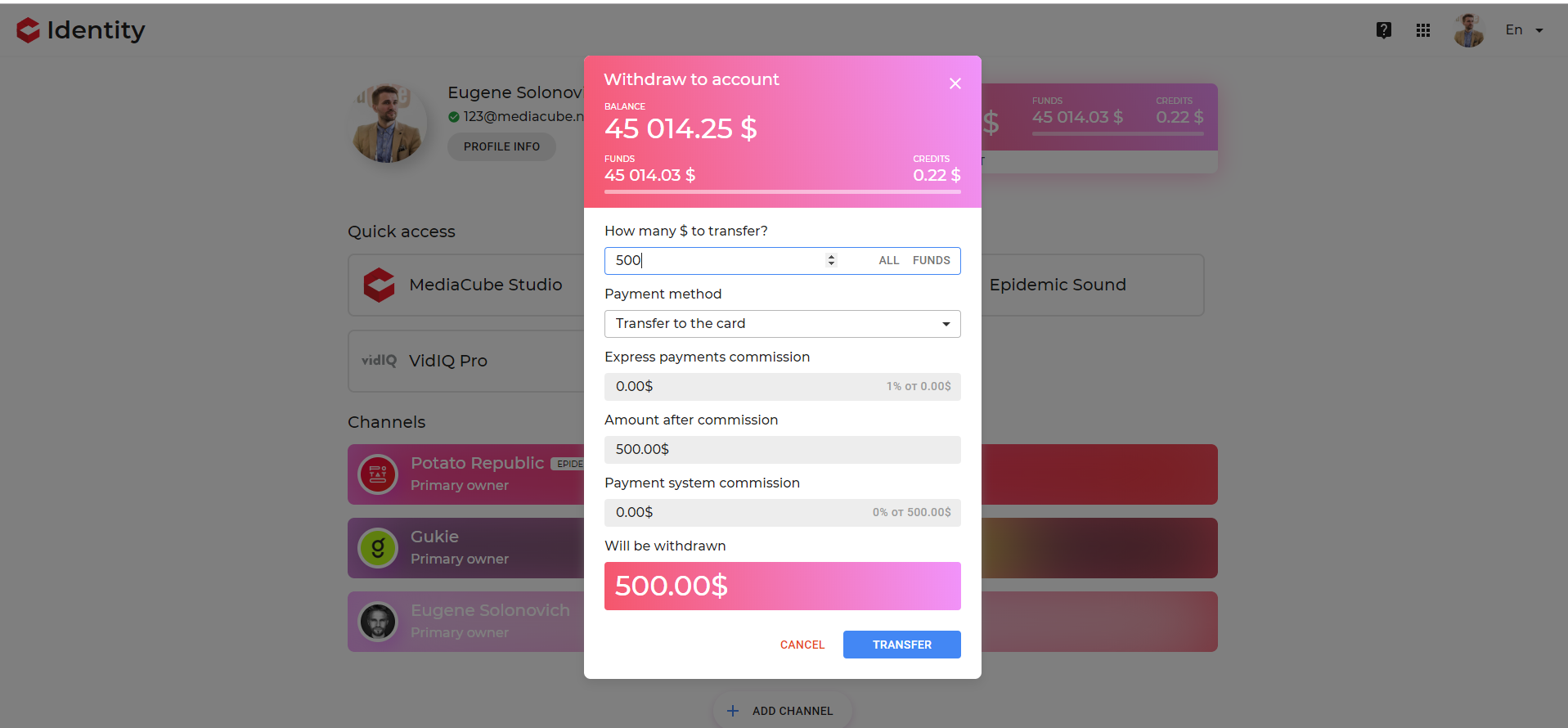Click the Amount after commission field
Screen dimensions: 1568x728
pyautogui.click(x=782, y=450)
